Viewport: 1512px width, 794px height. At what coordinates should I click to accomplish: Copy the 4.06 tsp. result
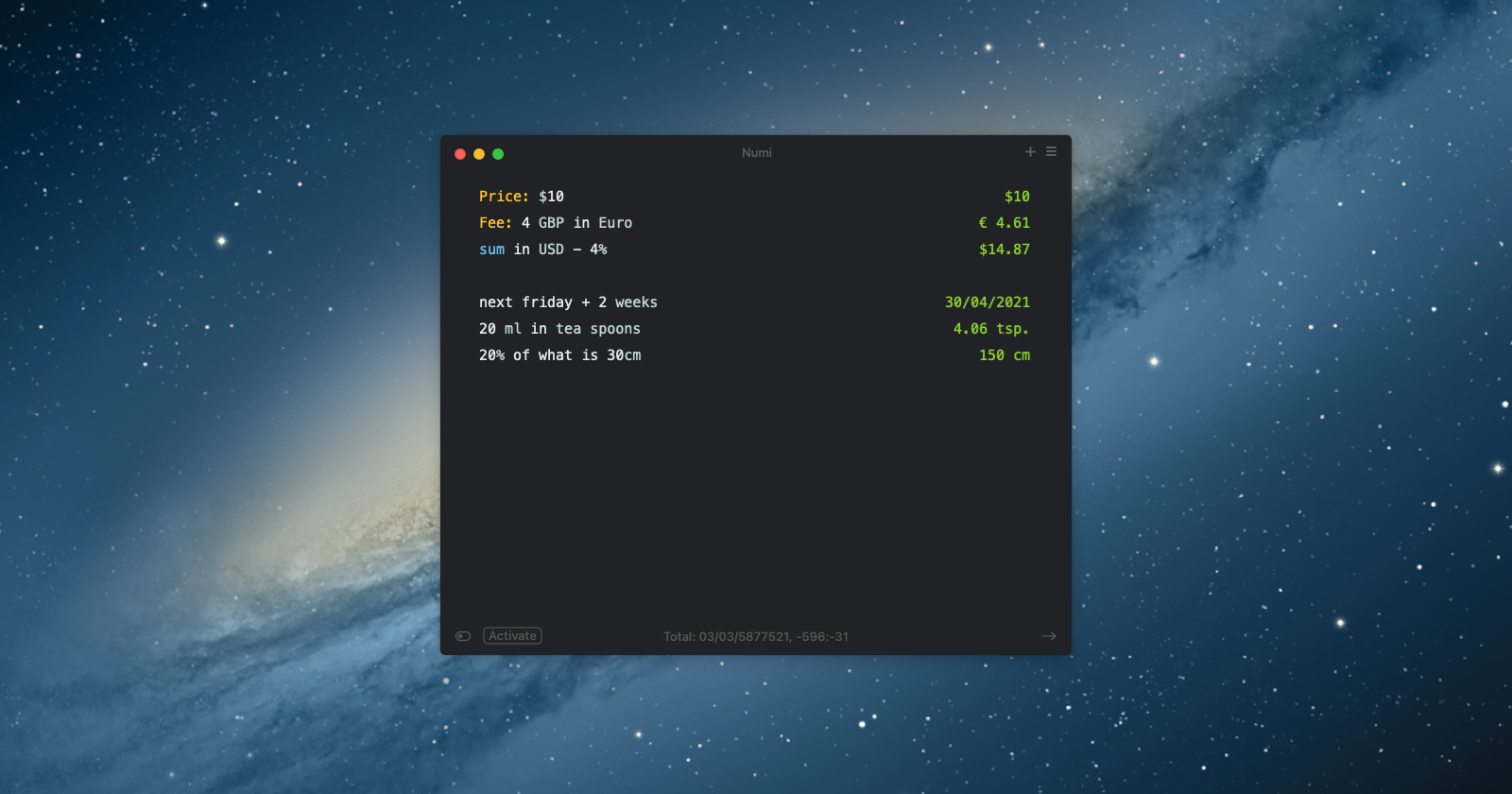pos(991,329)
